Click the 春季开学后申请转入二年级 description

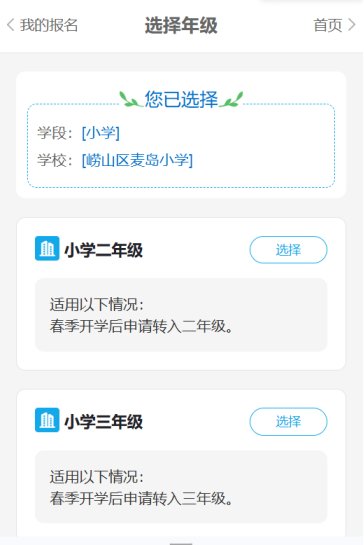point(141,326)
